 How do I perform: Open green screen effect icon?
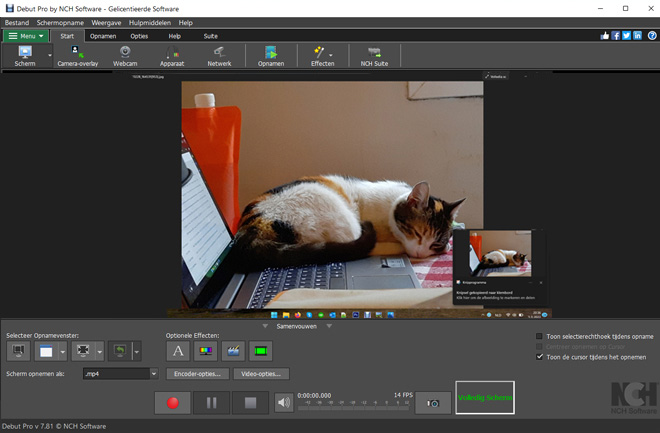click(261, 351)
